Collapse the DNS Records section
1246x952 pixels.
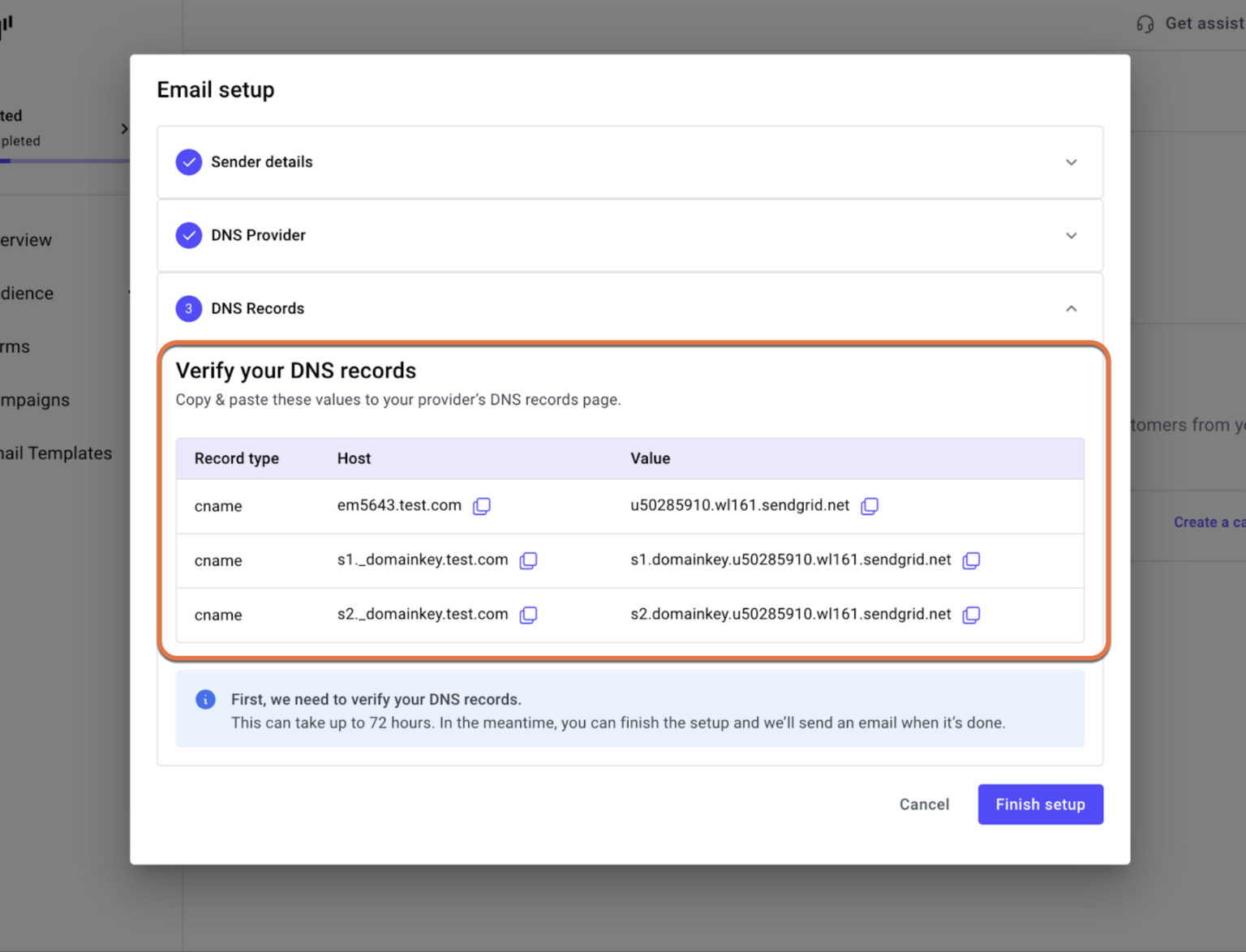point(1072,309)
